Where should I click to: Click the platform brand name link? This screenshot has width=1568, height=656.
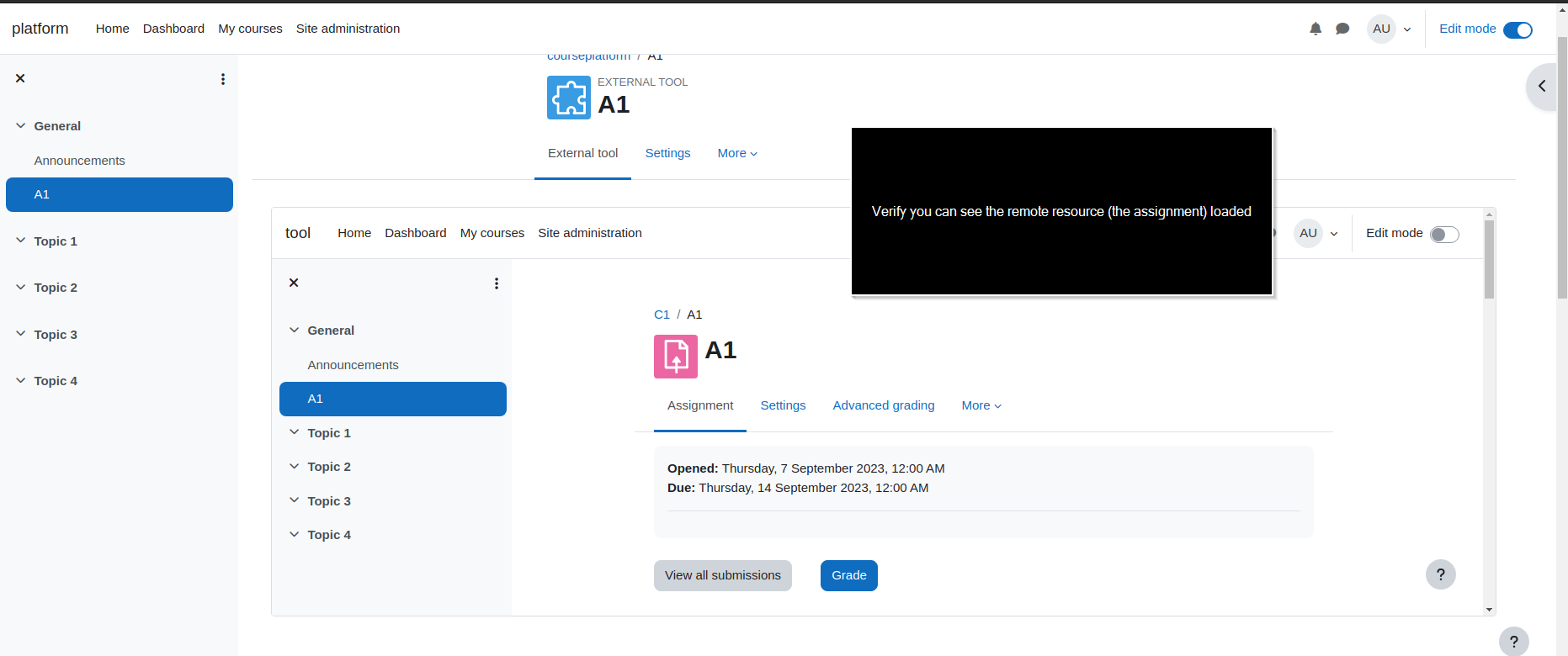(x=40, y=29)
